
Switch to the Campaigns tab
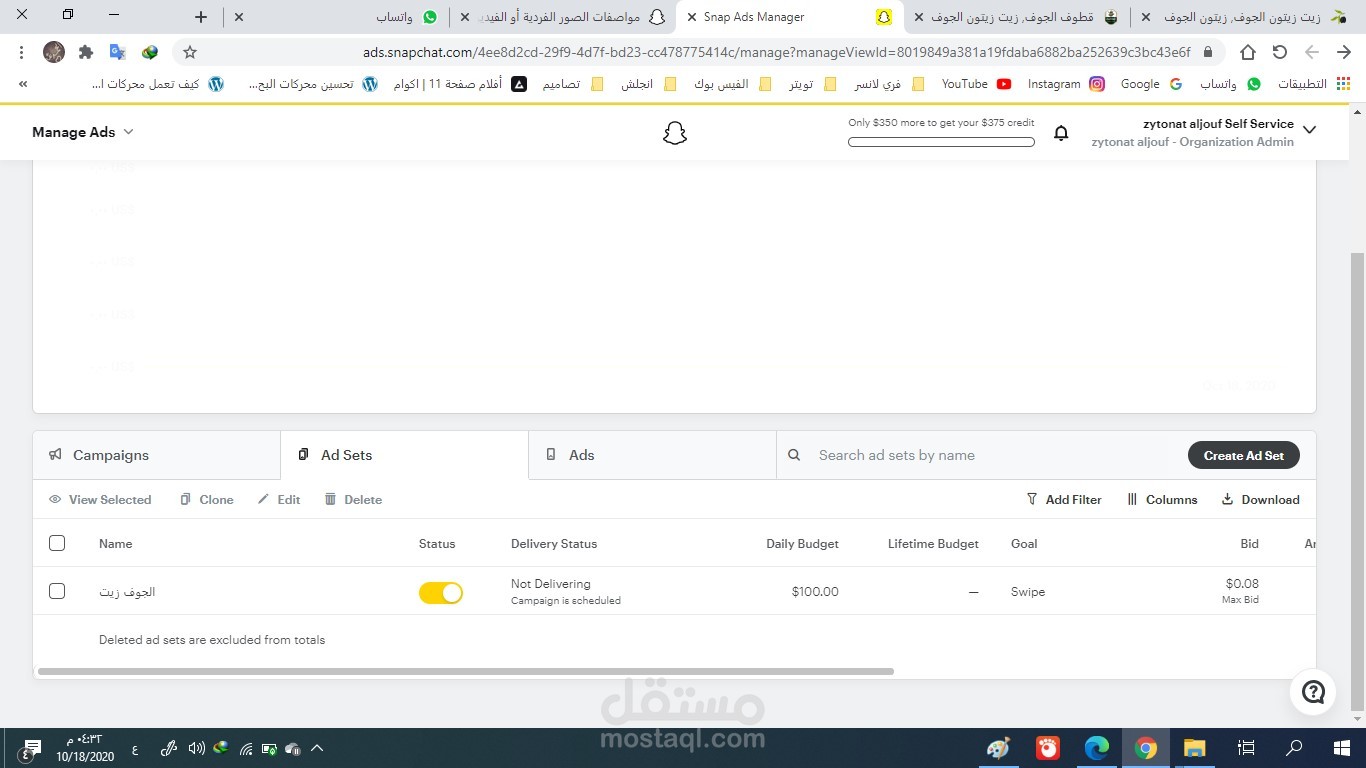157,455
